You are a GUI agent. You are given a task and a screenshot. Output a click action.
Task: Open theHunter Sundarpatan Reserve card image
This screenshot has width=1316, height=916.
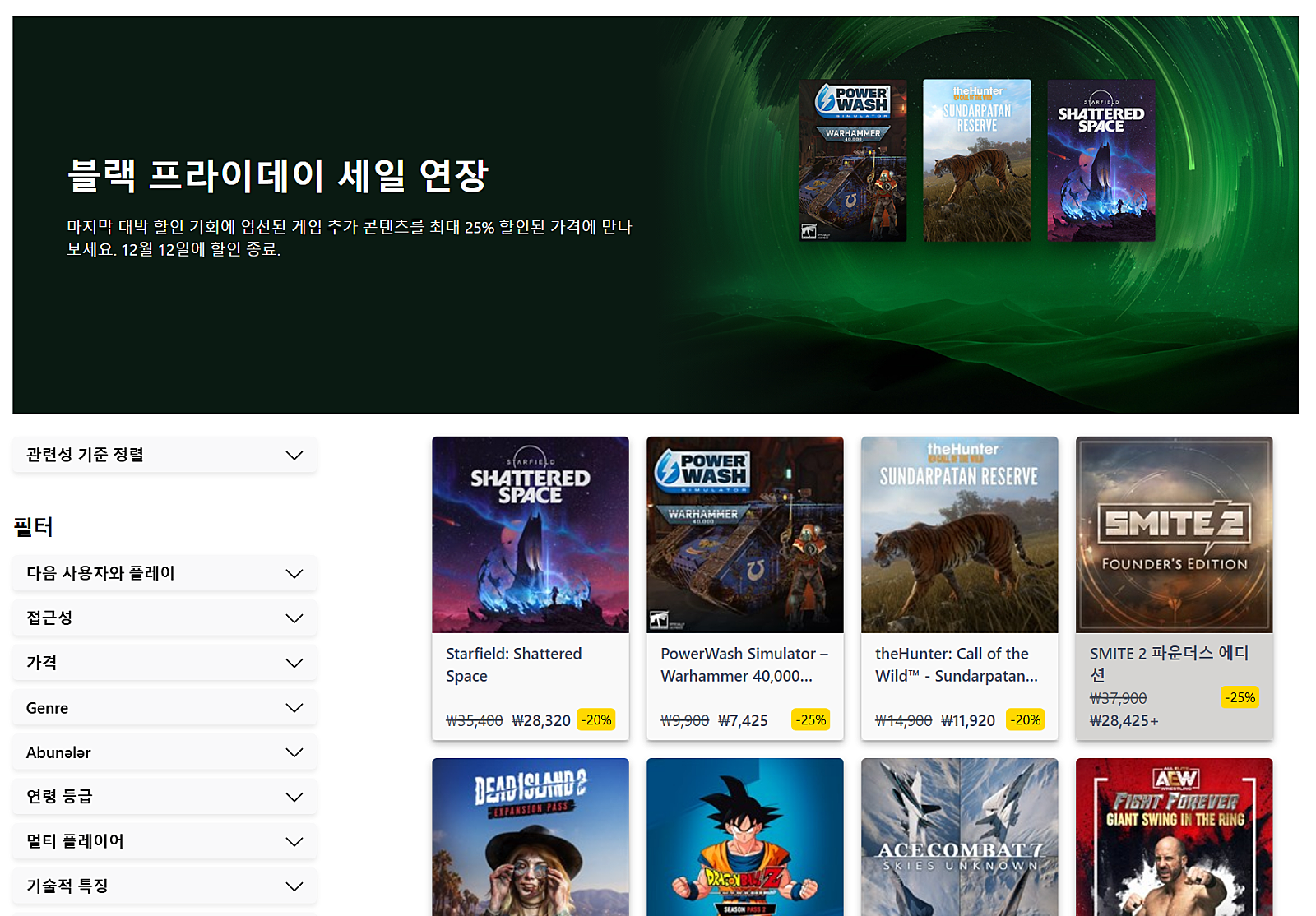click(x=960, y=534)
